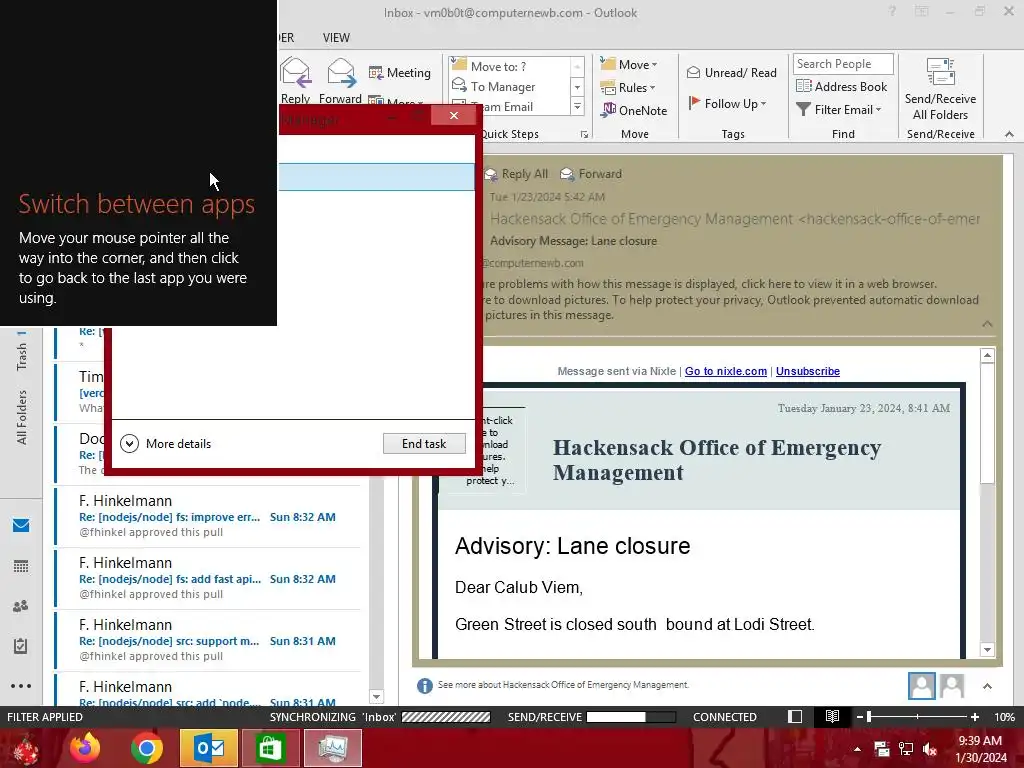This screenshot has width=1024, height=768.
Task: Click the Reply icon in the ribbon
Action: pyautogui.click(x=296, y=81)
